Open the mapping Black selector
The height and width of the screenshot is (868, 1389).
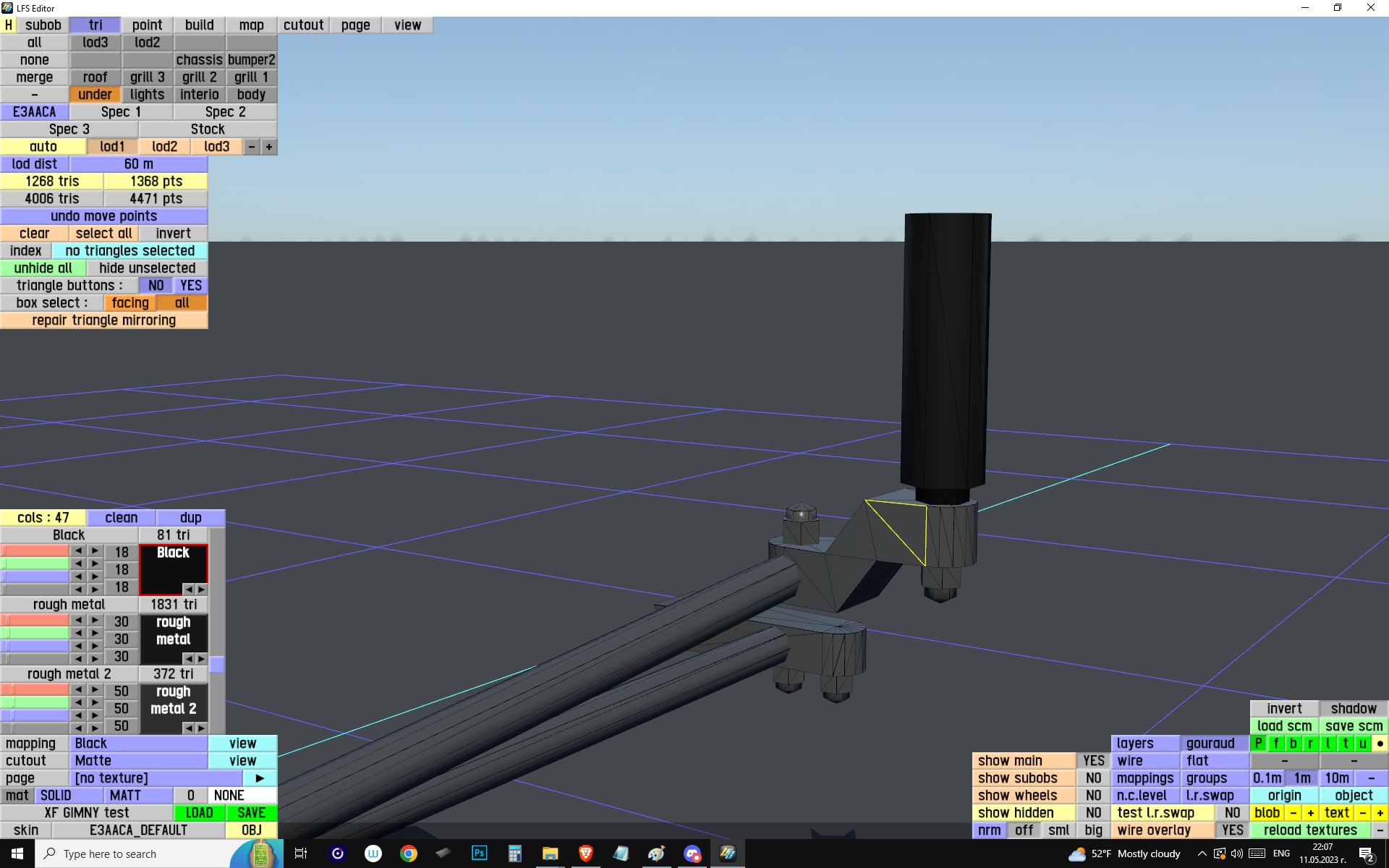pos(139,744)
